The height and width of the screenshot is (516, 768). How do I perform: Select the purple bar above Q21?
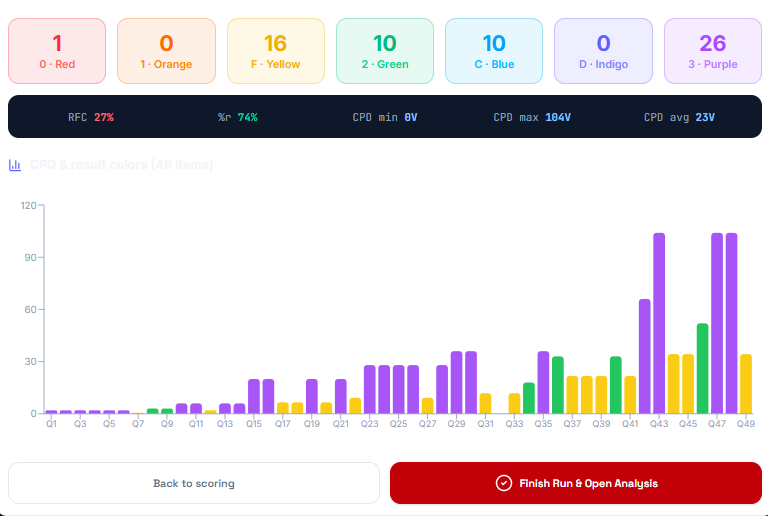click(341, 396)
